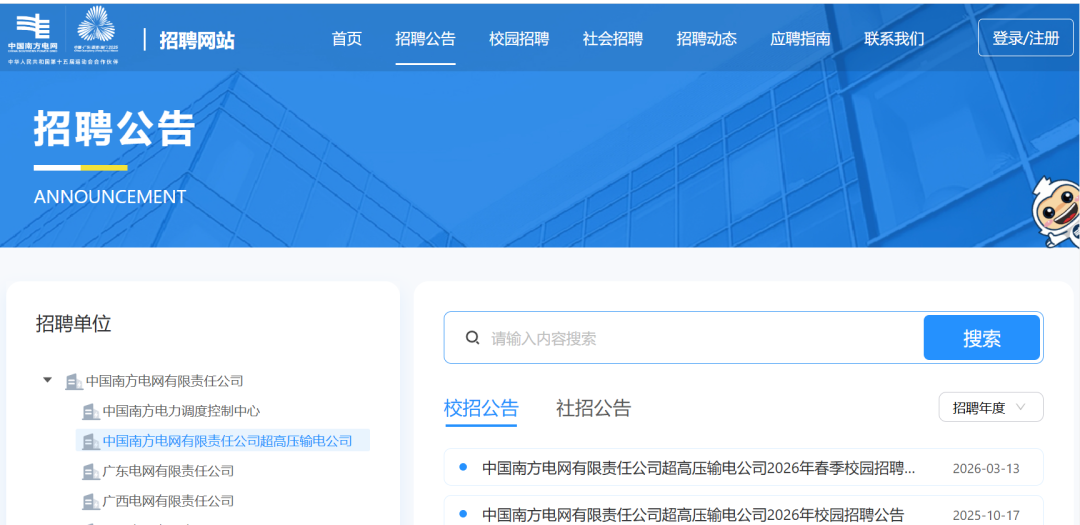The width and height of the screenshot is (1080, 525).
Task: Click the date 2025-10-17
Action: click(x=986, y=515)
